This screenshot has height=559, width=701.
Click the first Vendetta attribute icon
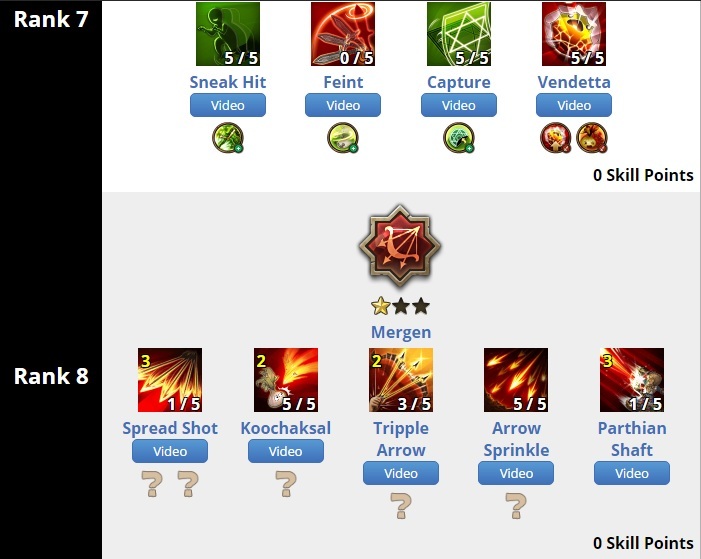556,138
